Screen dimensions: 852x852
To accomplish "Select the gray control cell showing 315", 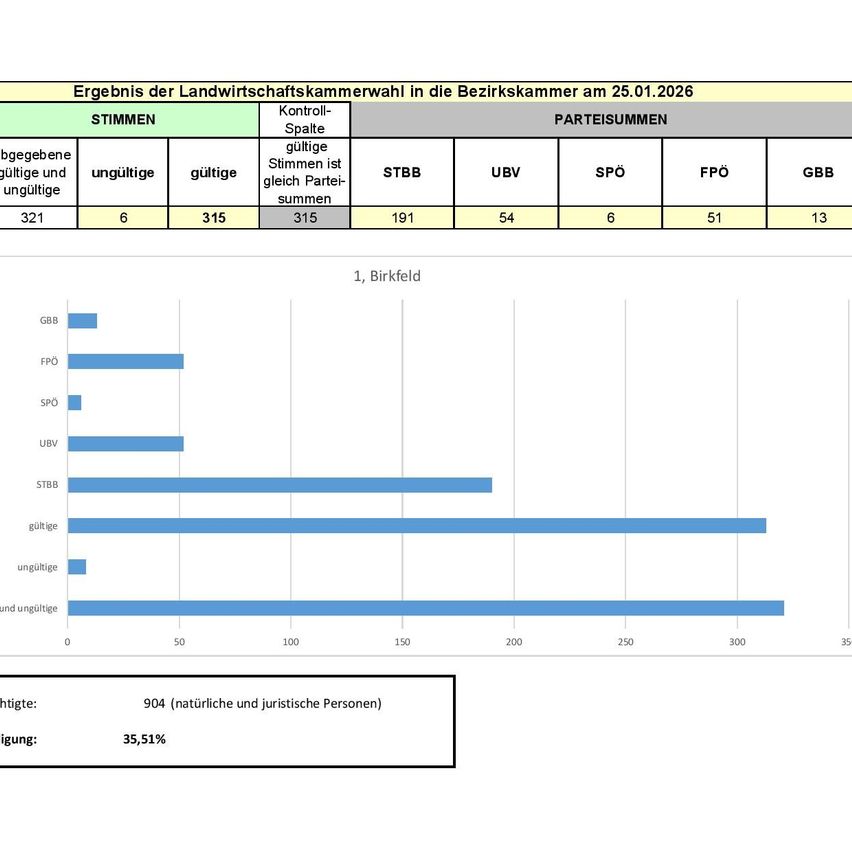I will (305, 218).
